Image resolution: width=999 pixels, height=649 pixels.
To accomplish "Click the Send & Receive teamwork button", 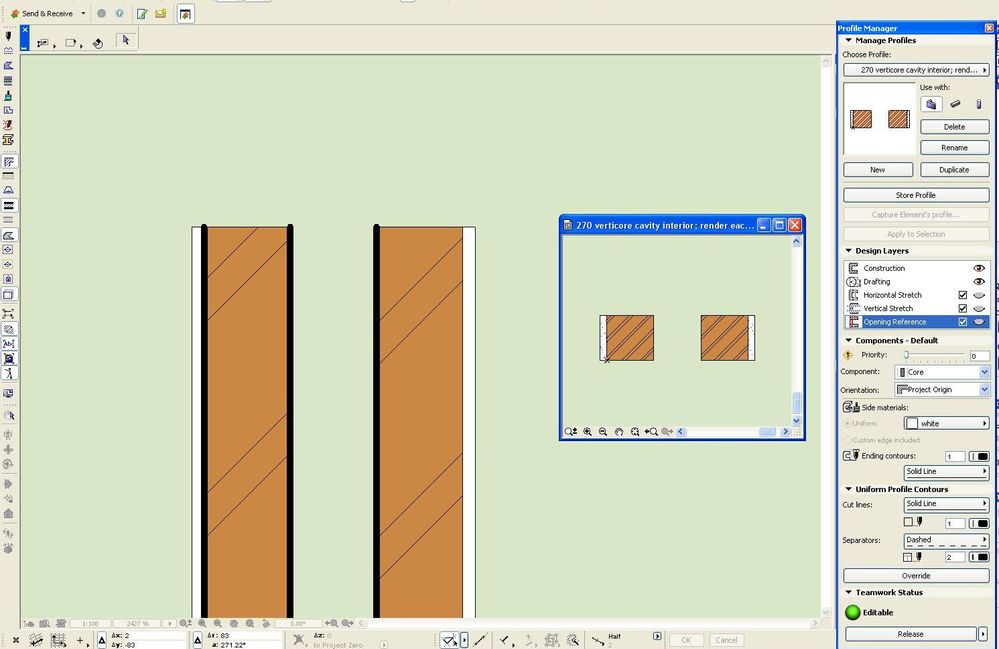I will (41, 13).
